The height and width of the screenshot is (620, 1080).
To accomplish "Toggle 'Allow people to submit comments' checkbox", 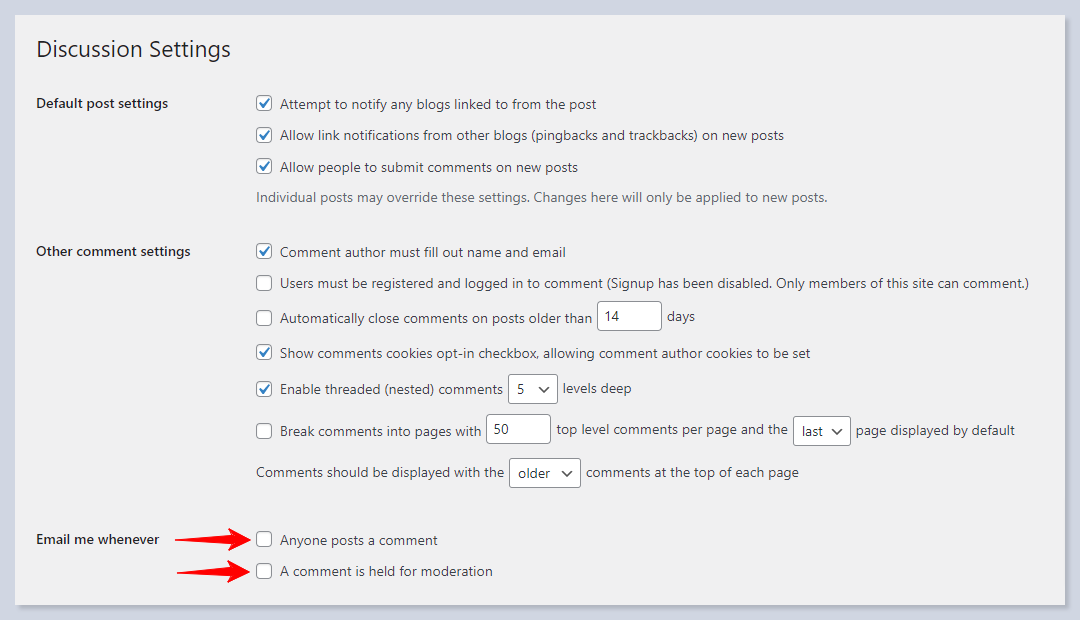I will 264,167.
